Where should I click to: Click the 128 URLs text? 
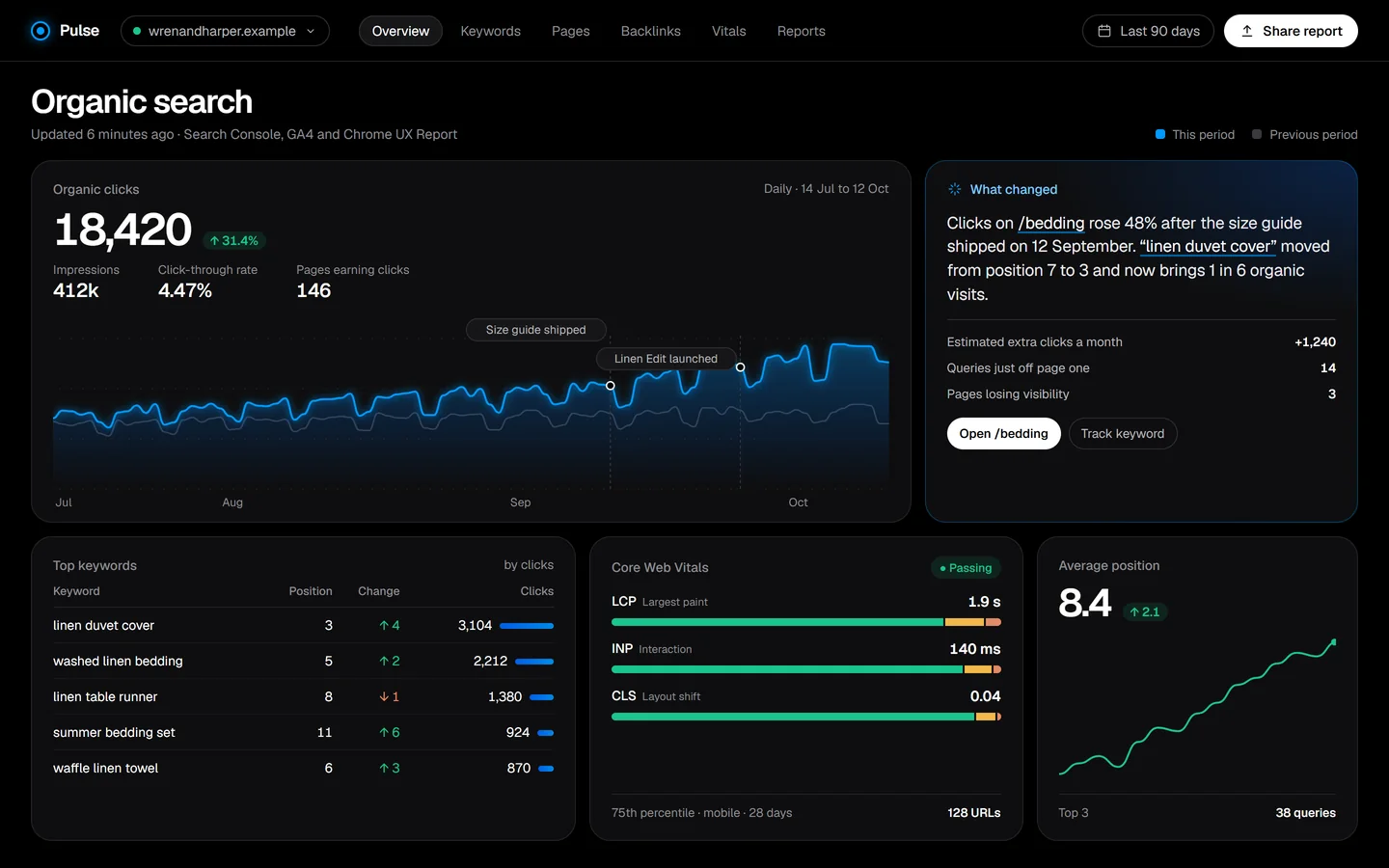(x=974, y=813)
